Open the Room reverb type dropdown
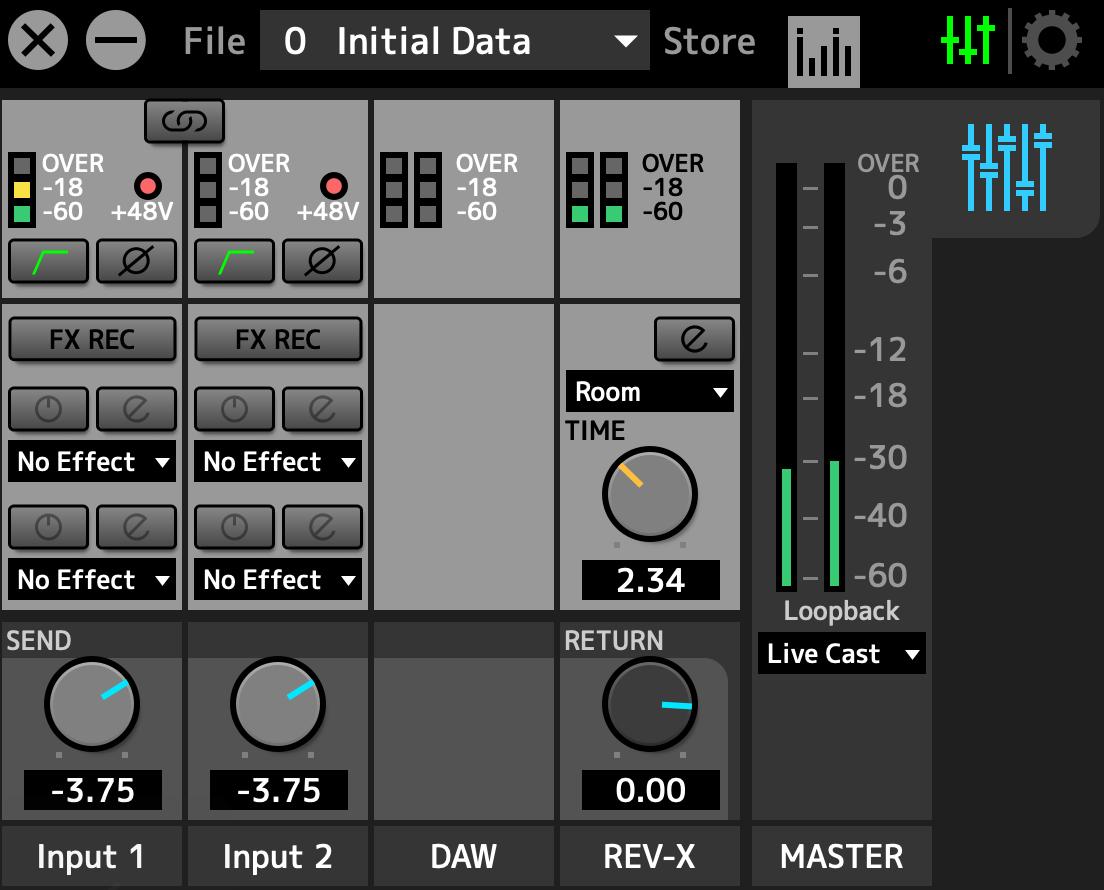The image size is (1104, 890). coord(650,391)
